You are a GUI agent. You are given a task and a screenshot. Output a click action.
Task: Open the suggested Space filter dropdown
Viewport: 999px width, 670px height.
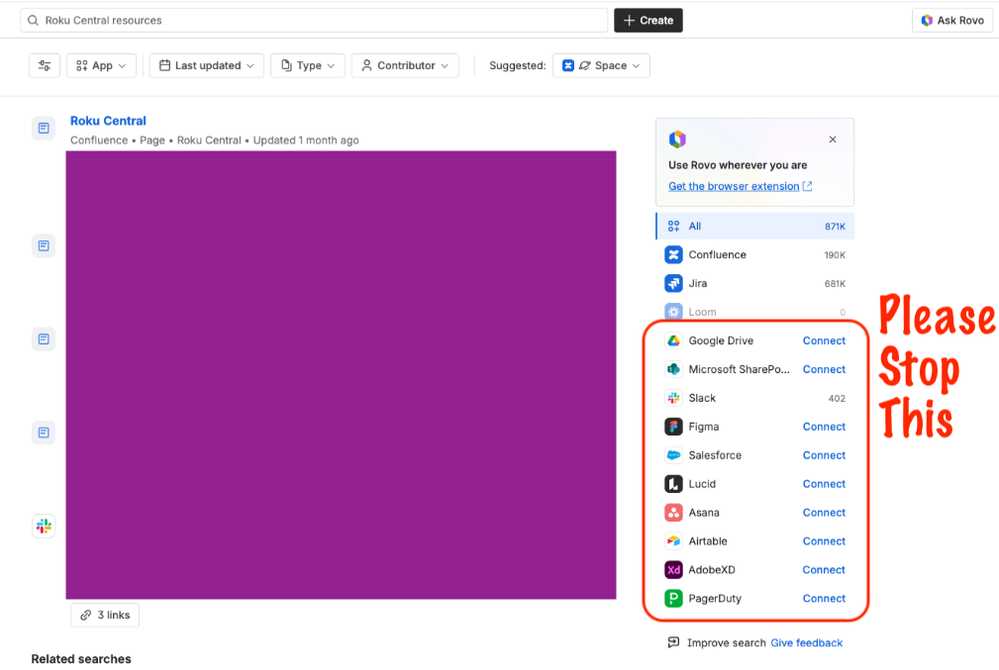click(601, 66)
